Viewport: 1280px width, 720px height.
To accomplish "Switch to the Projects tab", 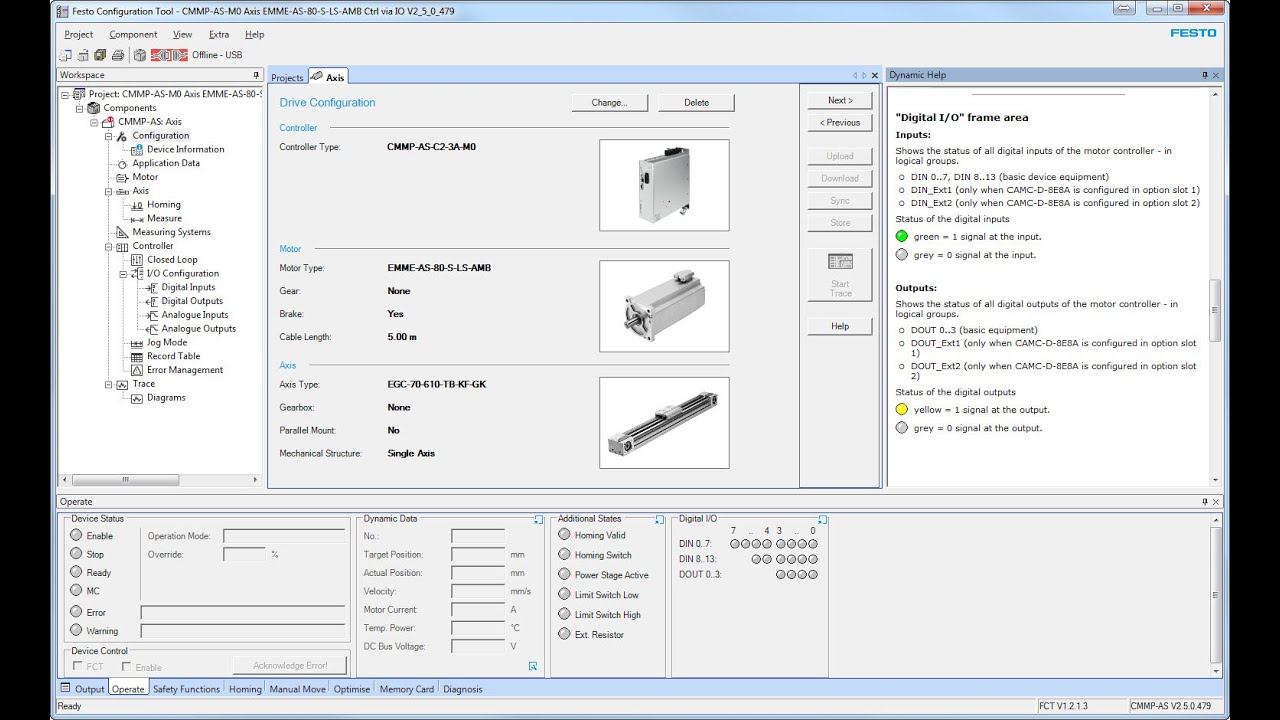I will click(x=287, y=77).
